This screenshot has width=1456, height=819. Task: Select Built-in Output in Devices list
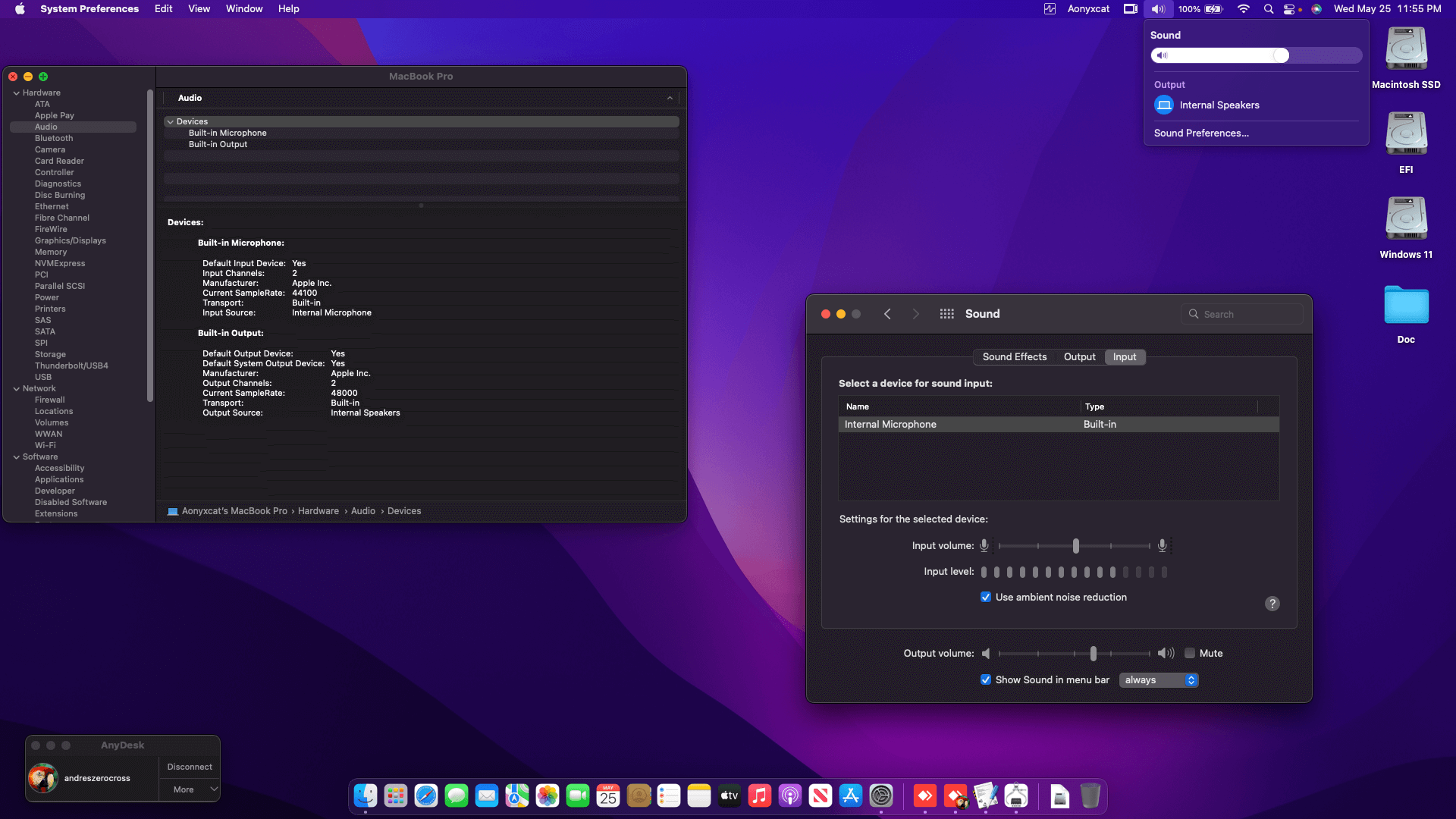[x=218, y=144]
